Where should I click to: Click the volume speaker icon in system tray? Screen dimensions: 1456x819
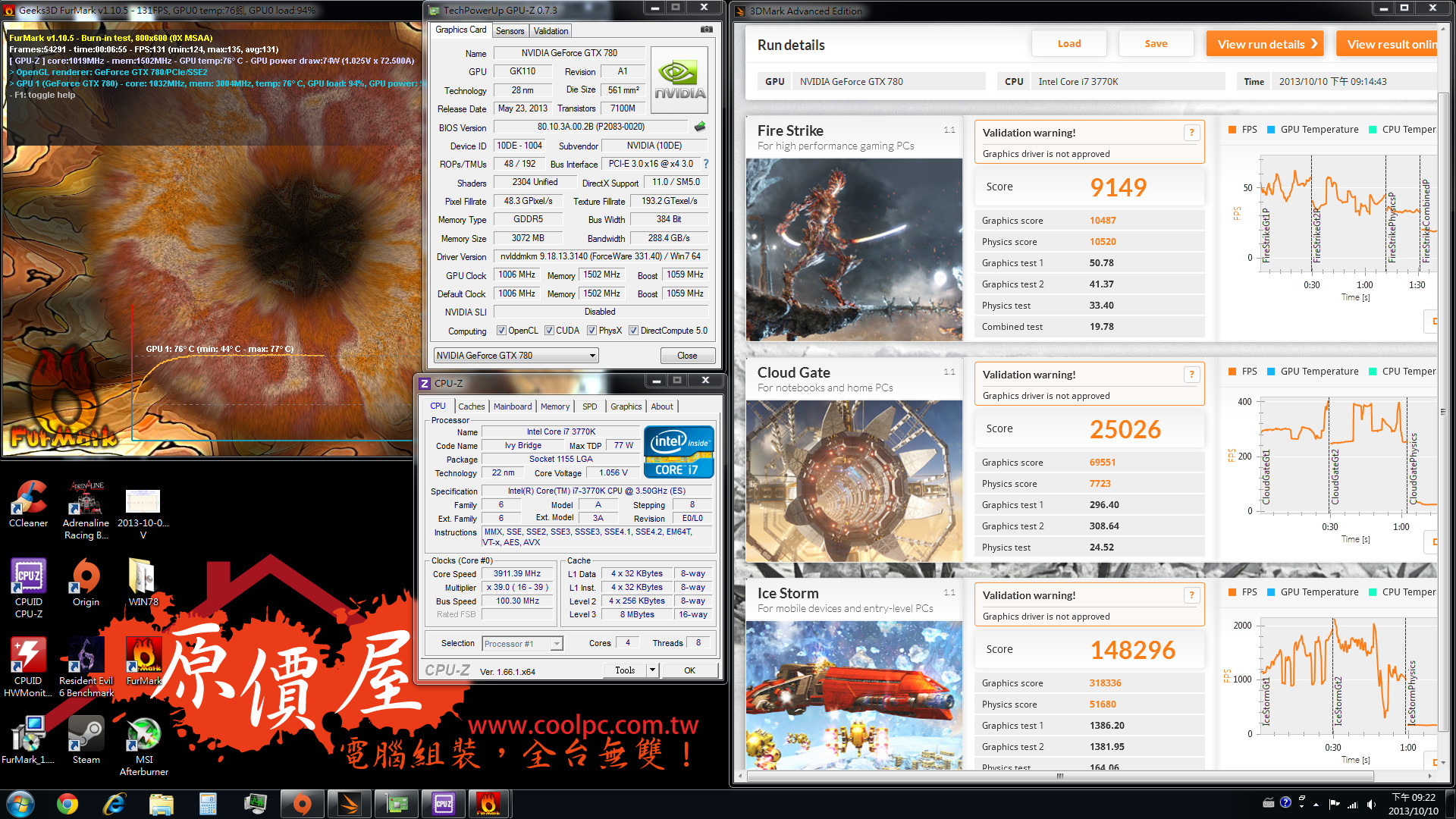(1371, 804)
